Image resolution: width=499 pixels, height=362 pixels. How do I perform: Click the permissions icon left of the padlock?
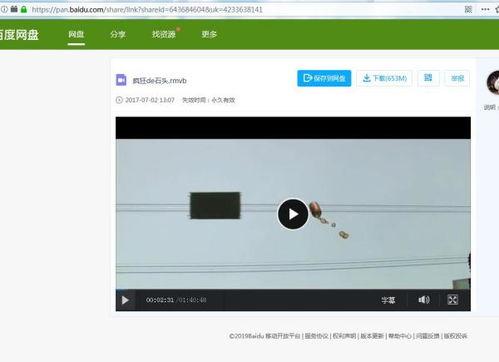[x=14, y=9]
